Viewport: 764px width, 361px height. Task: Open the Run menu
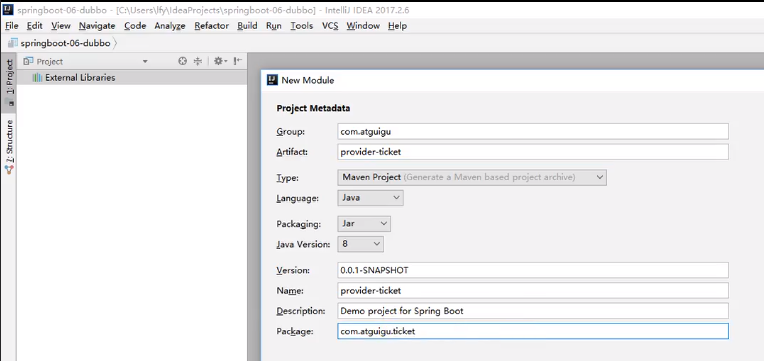274,26
